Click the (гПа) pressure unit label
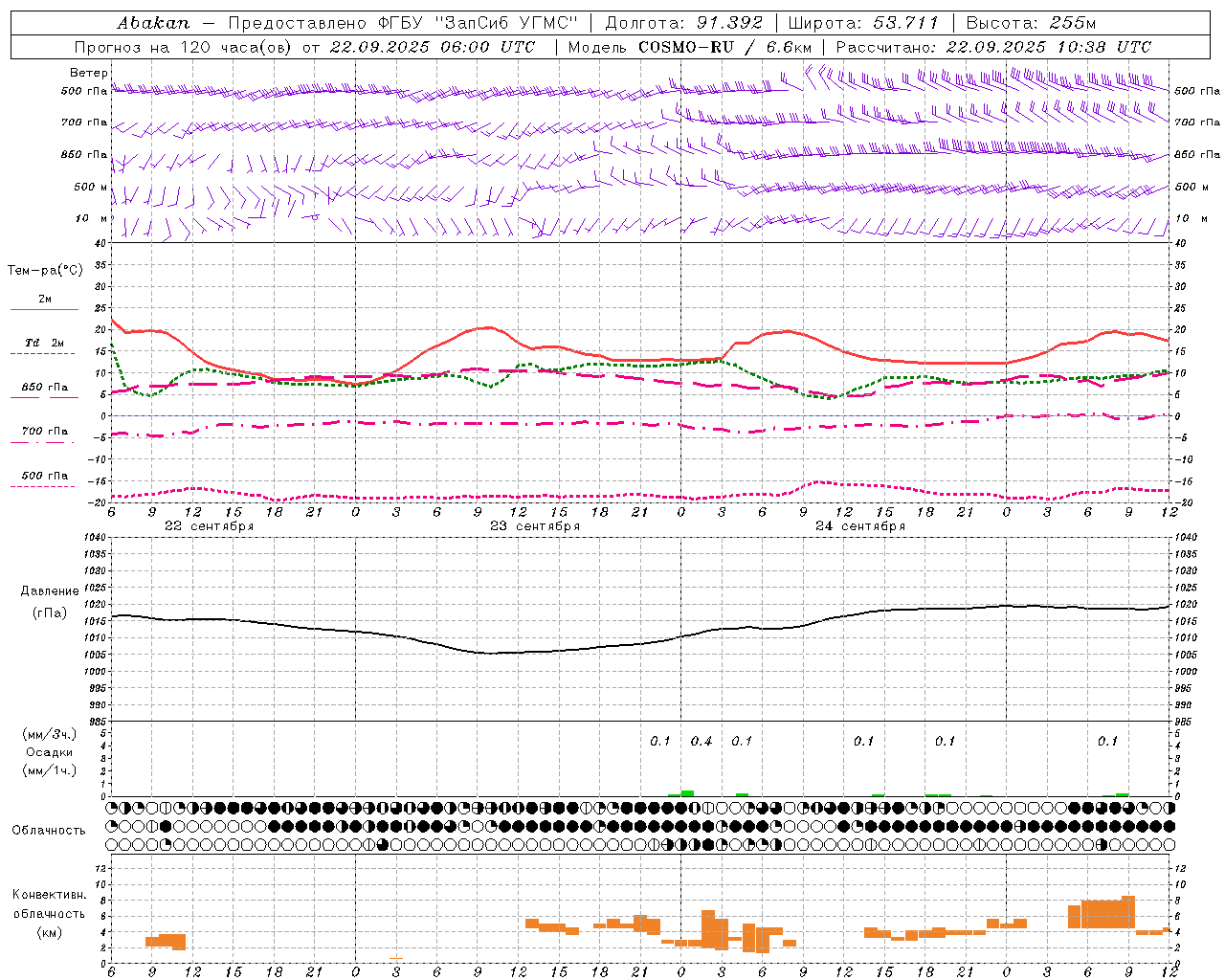Screen dimensions: 1225x980 (x=50, y=612)
